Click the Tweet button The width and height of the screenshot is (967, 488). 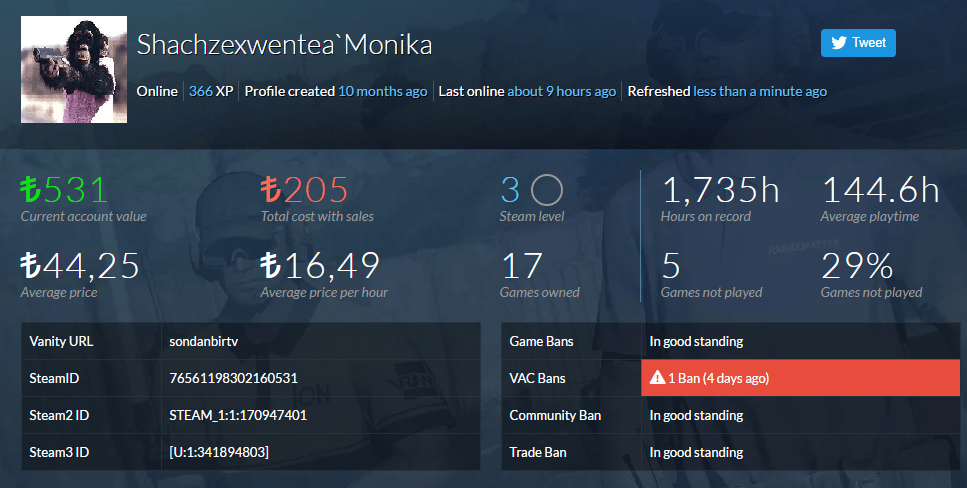pos(858,43)
